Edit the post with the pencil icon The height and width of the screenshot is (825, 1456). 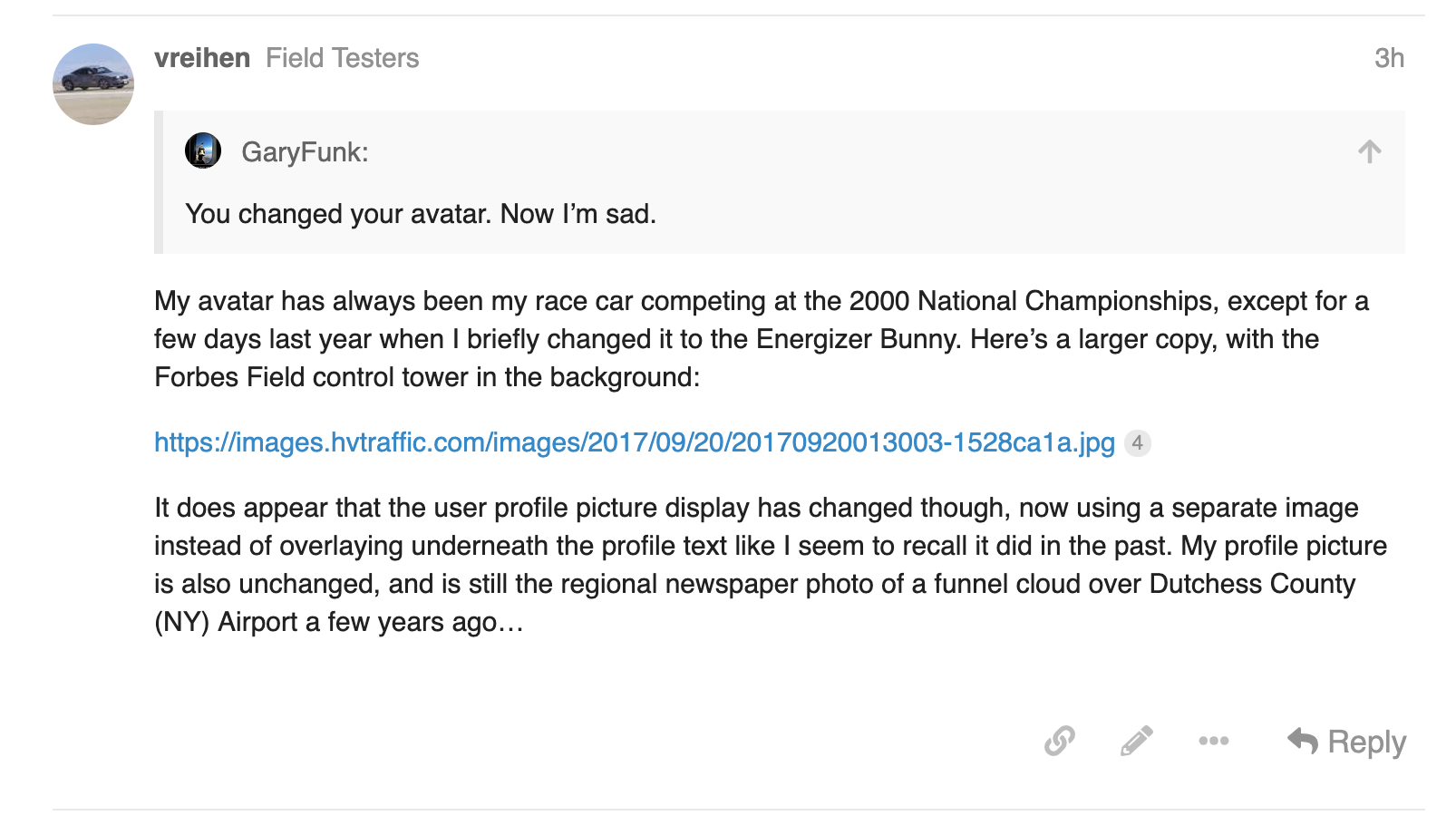tap(1136, 741)
